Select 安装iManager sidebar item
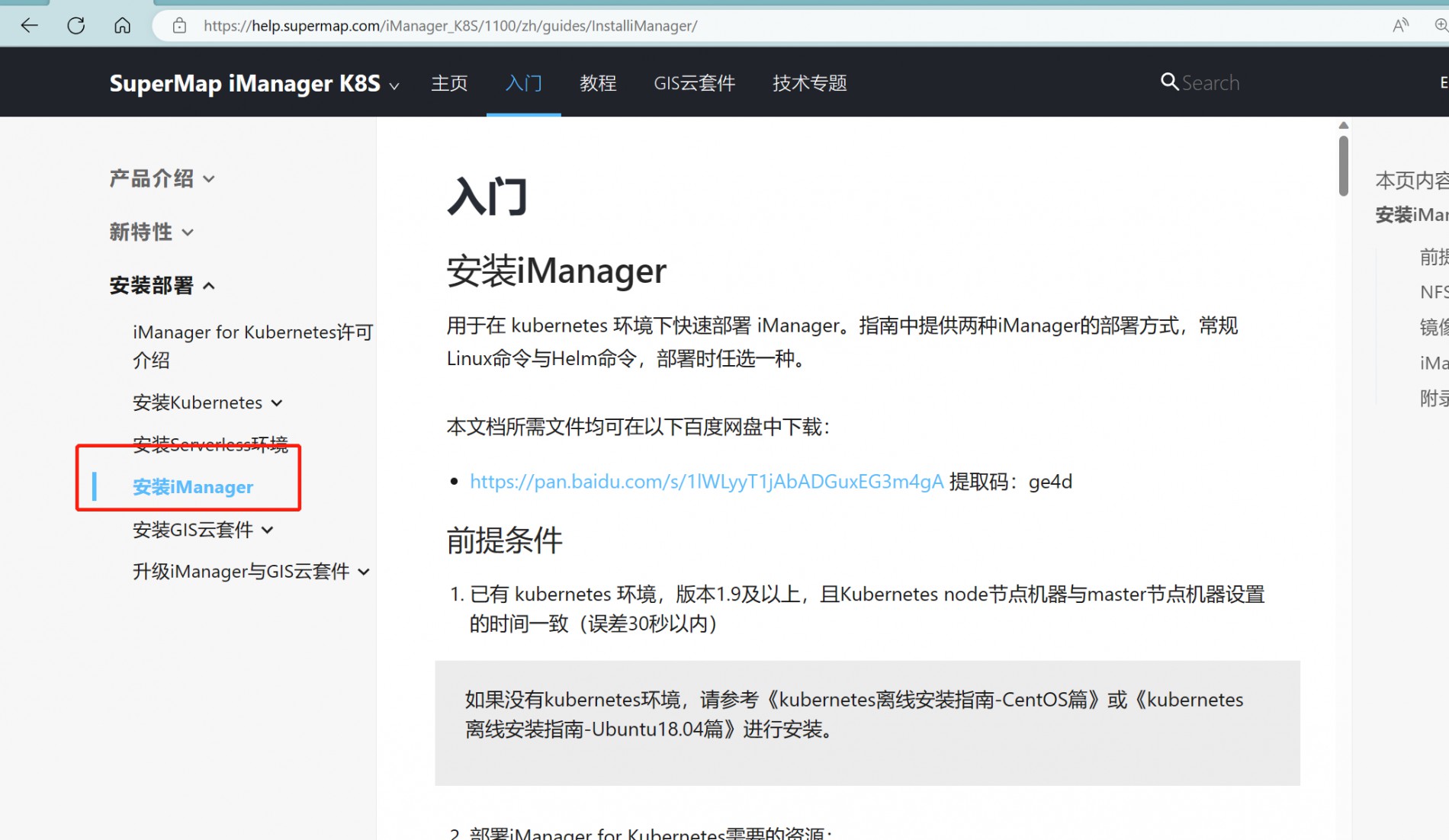1449x840 pixels. [192, 487]
